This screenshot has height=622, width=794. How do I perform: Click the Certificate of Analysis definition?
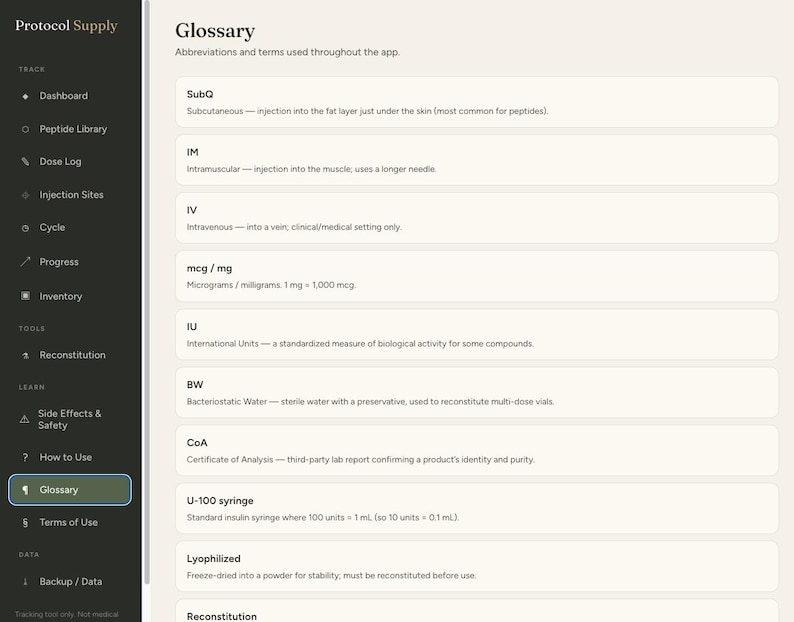coord(361,459)
